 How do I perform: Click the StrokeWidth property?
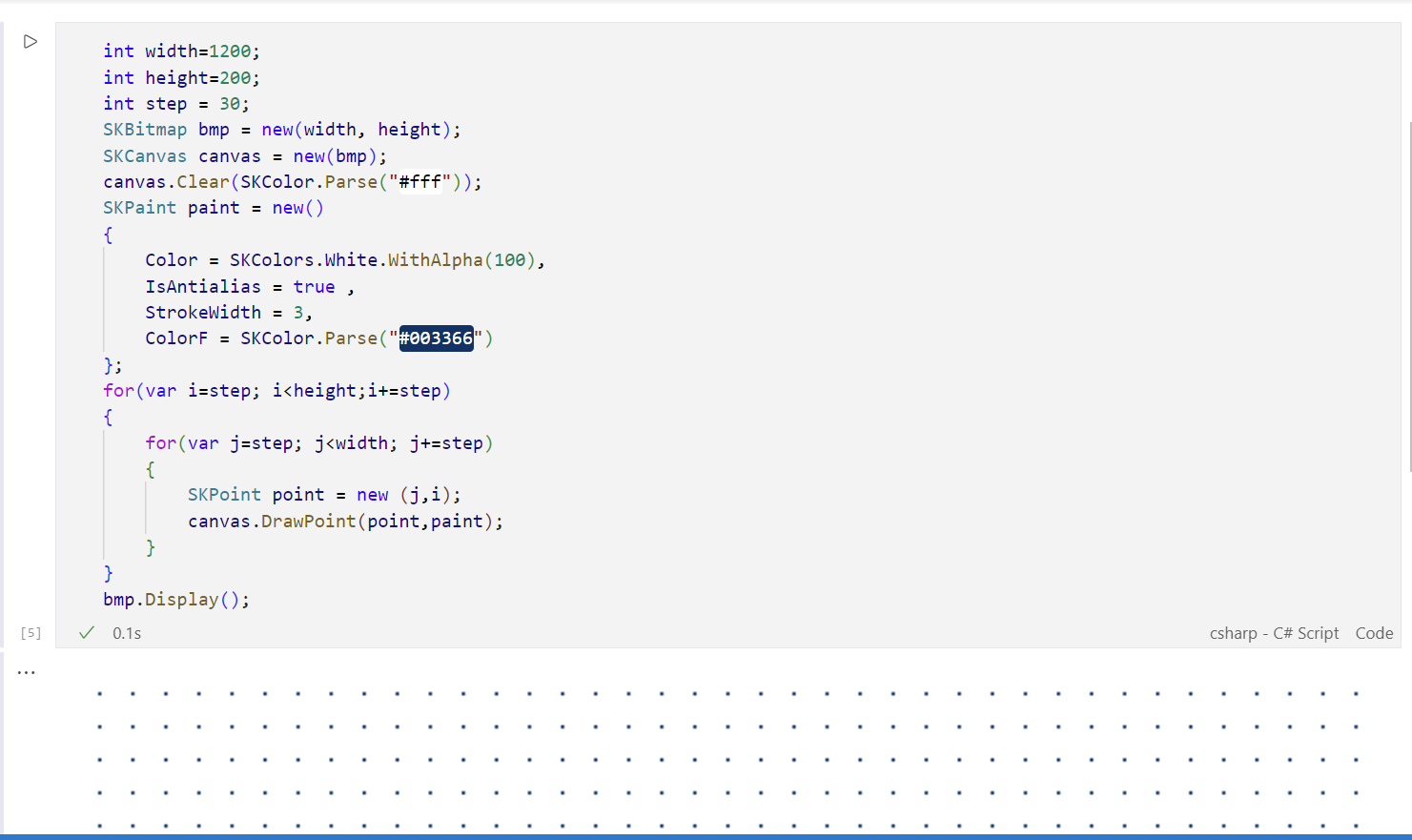click(203, 313)
